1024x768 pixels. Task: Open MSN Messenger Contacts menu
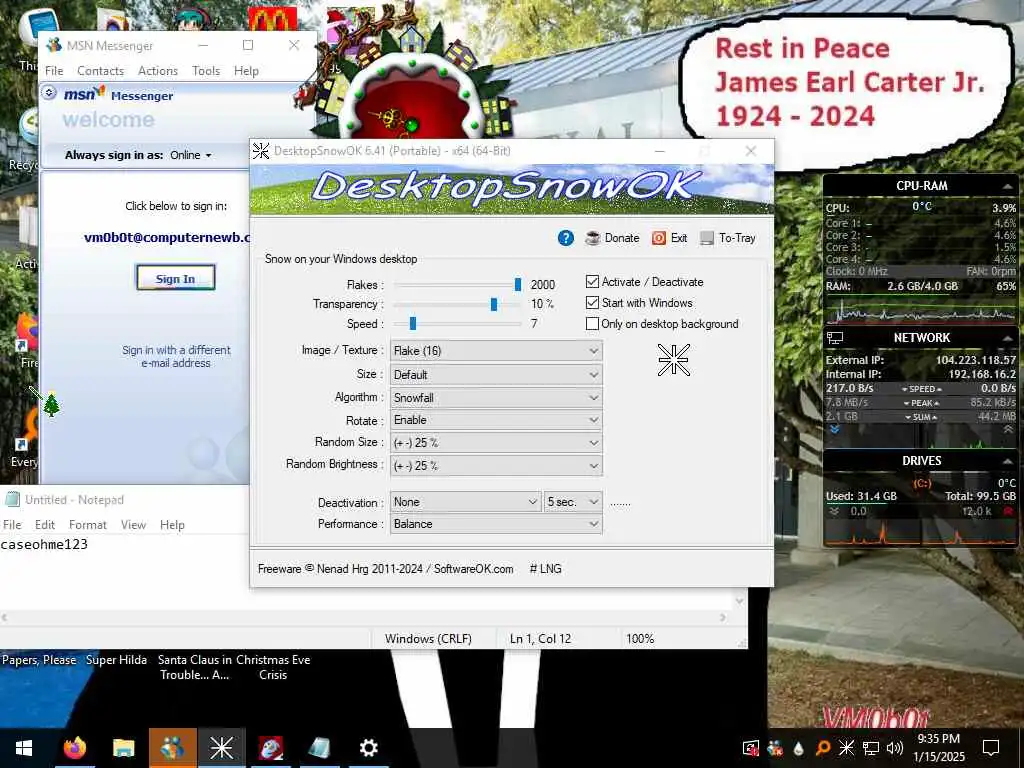tap(100, 71)
